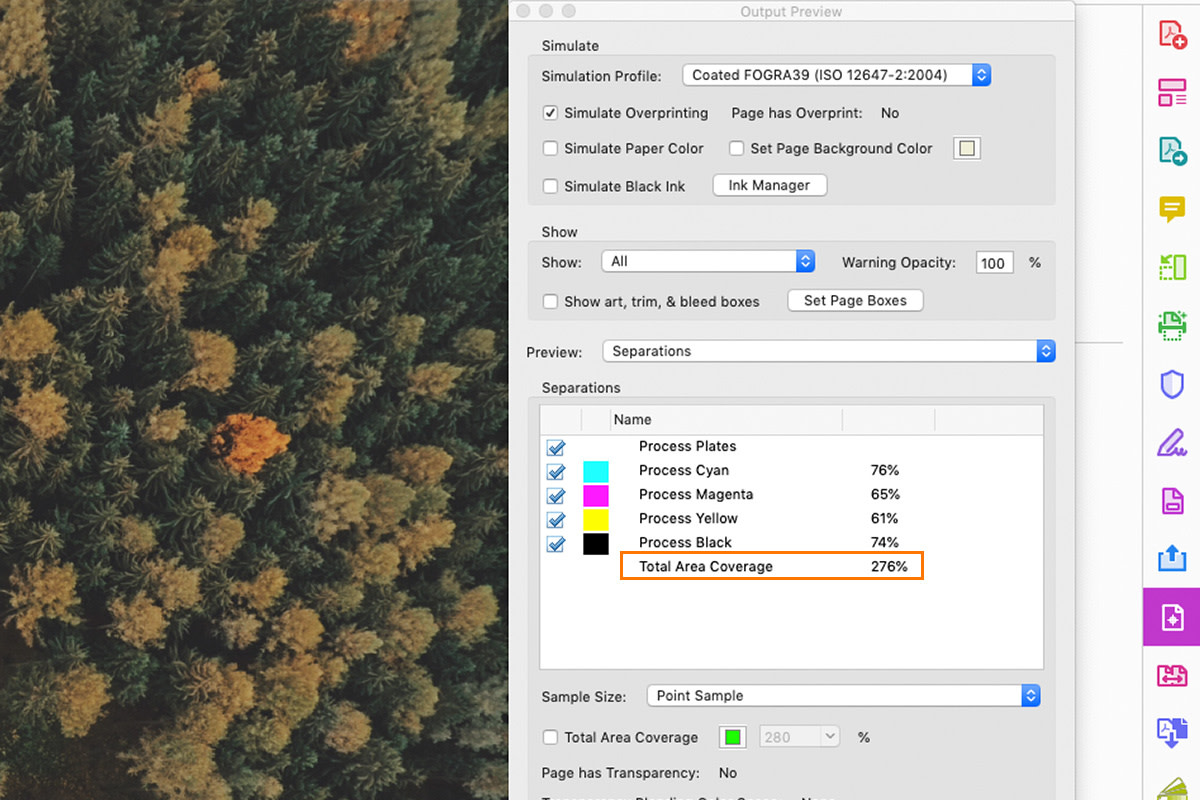This screenshot has width=1200, height=800.
Task: Open the Comment tool icon
Action: [x=1171, y=209]
